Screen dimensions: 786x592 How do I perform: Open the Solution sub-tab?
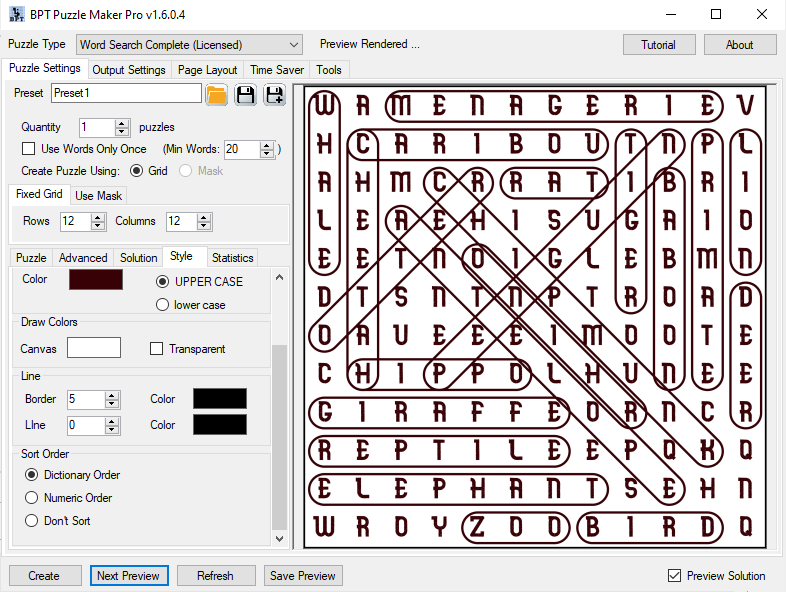138,258
